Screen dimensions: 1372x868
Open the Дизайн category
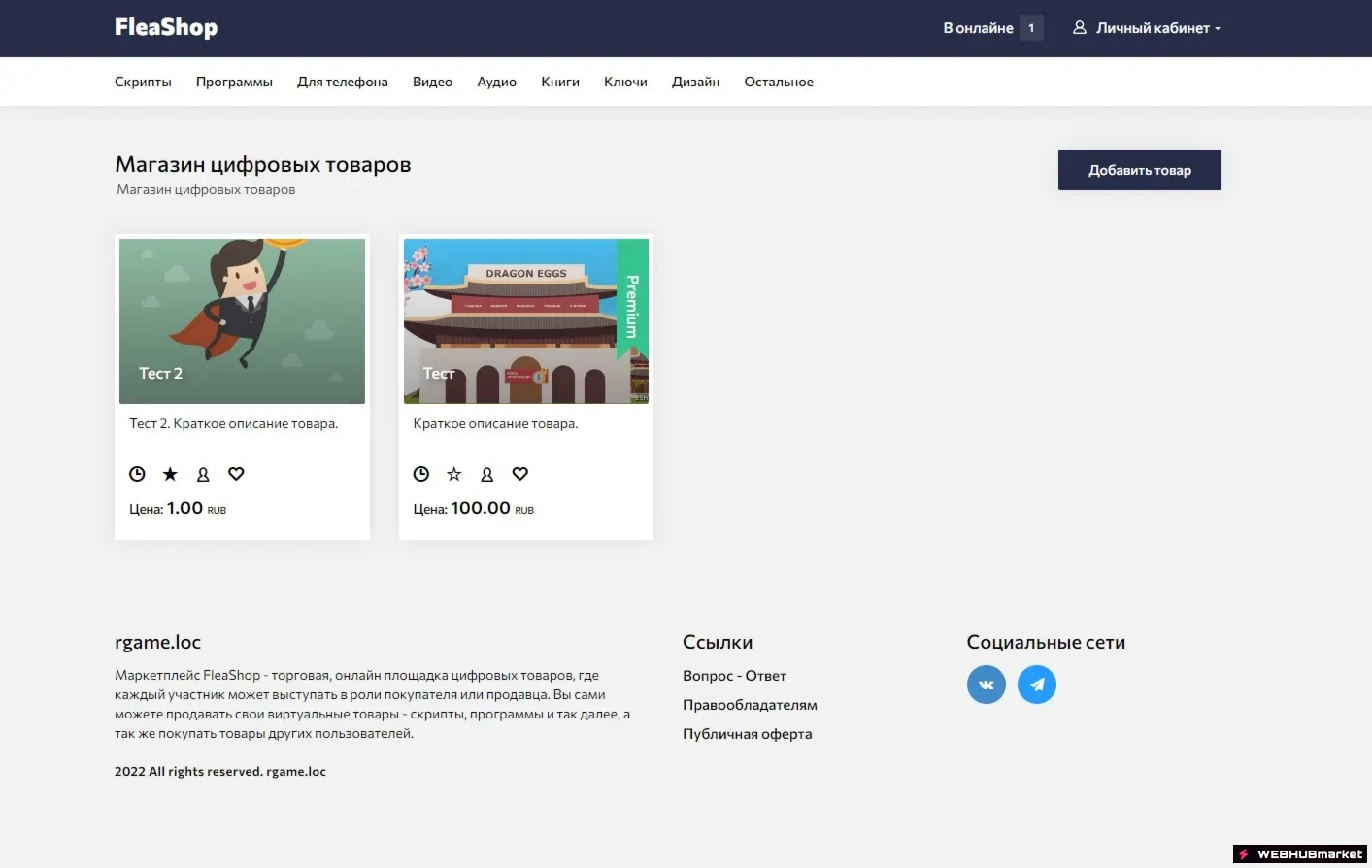[x=695, y=82]
